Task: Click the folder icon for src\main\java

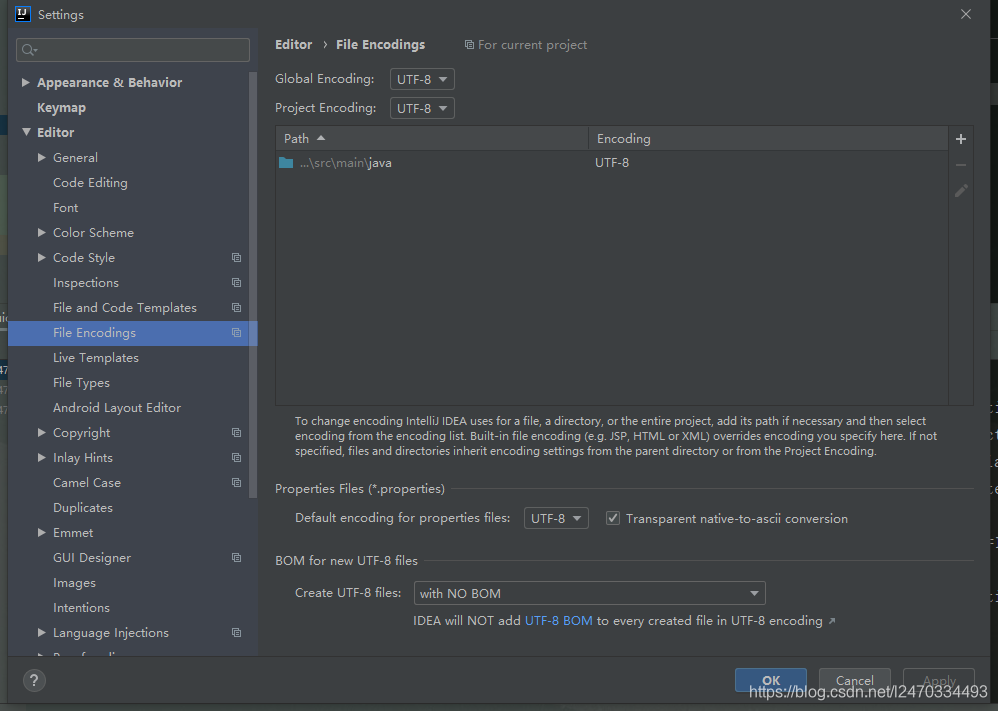Action: pos(286,163)
